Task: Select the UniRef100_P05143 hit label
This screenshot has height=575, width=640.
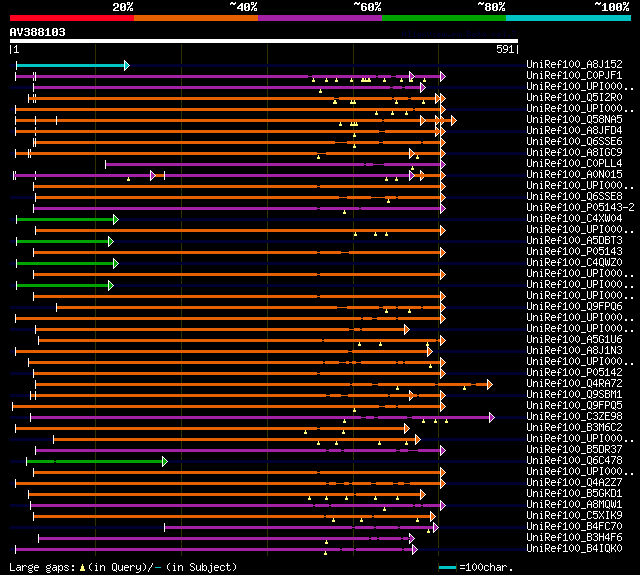Action: pos(574,251)
